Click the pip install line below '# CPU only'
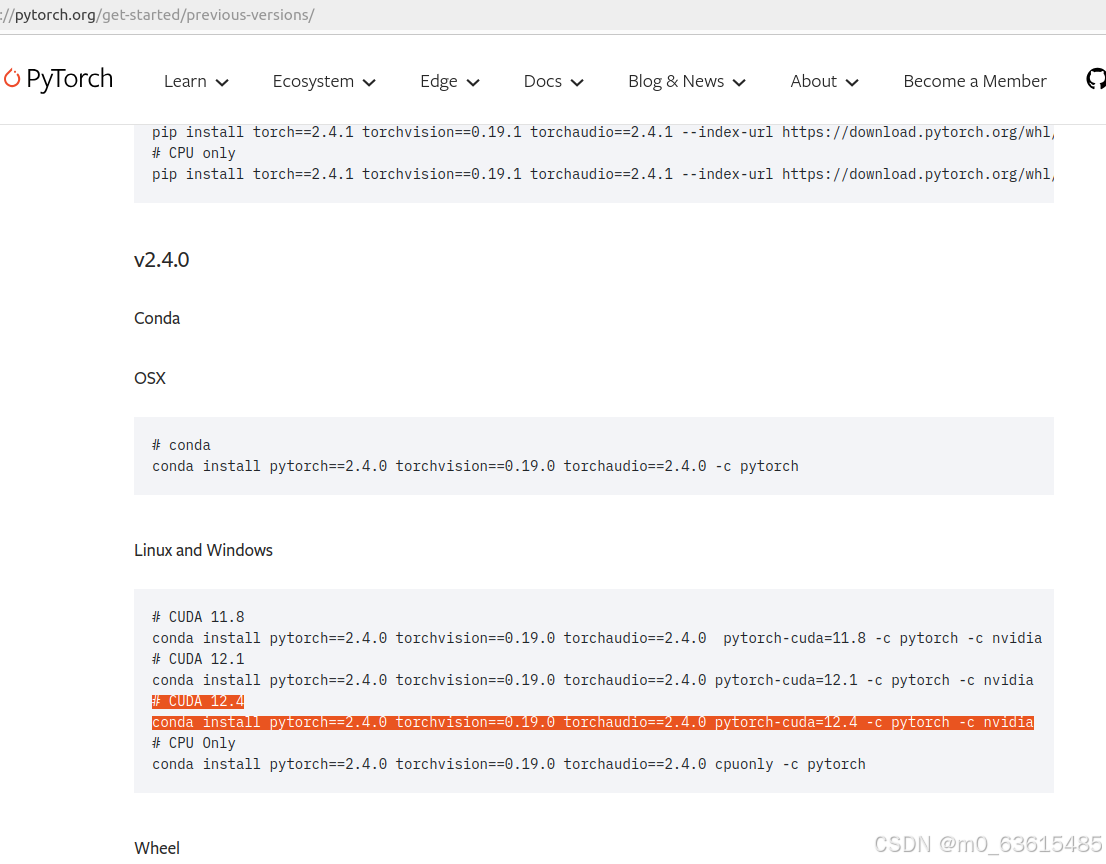This screenshot has height=864, width=1106. coord(602,174)
